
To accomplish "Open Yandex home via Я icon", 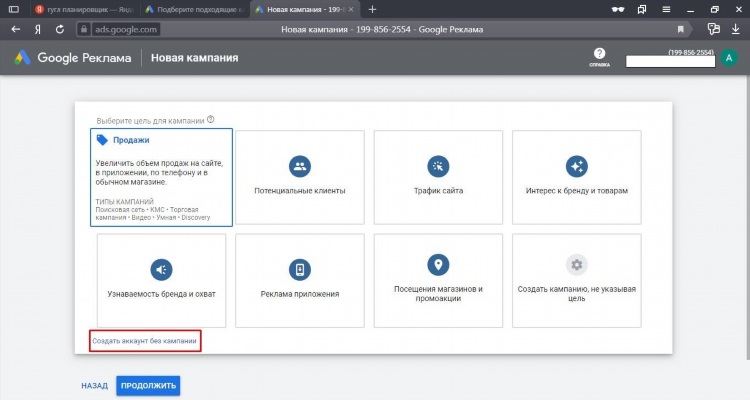I will pos(38,29).
